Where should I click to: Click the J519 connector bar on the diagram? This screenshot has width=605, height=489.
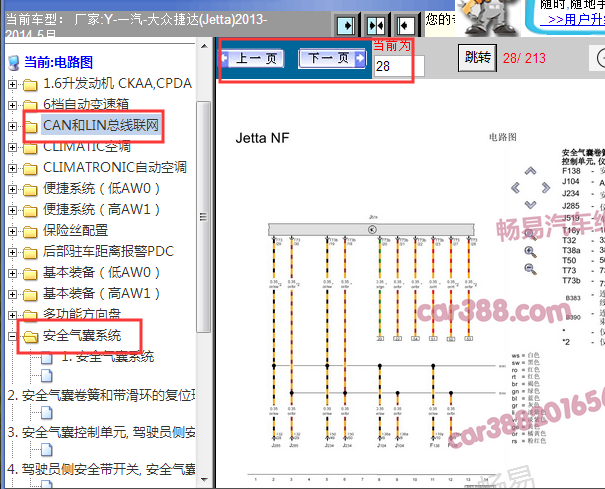372,230
